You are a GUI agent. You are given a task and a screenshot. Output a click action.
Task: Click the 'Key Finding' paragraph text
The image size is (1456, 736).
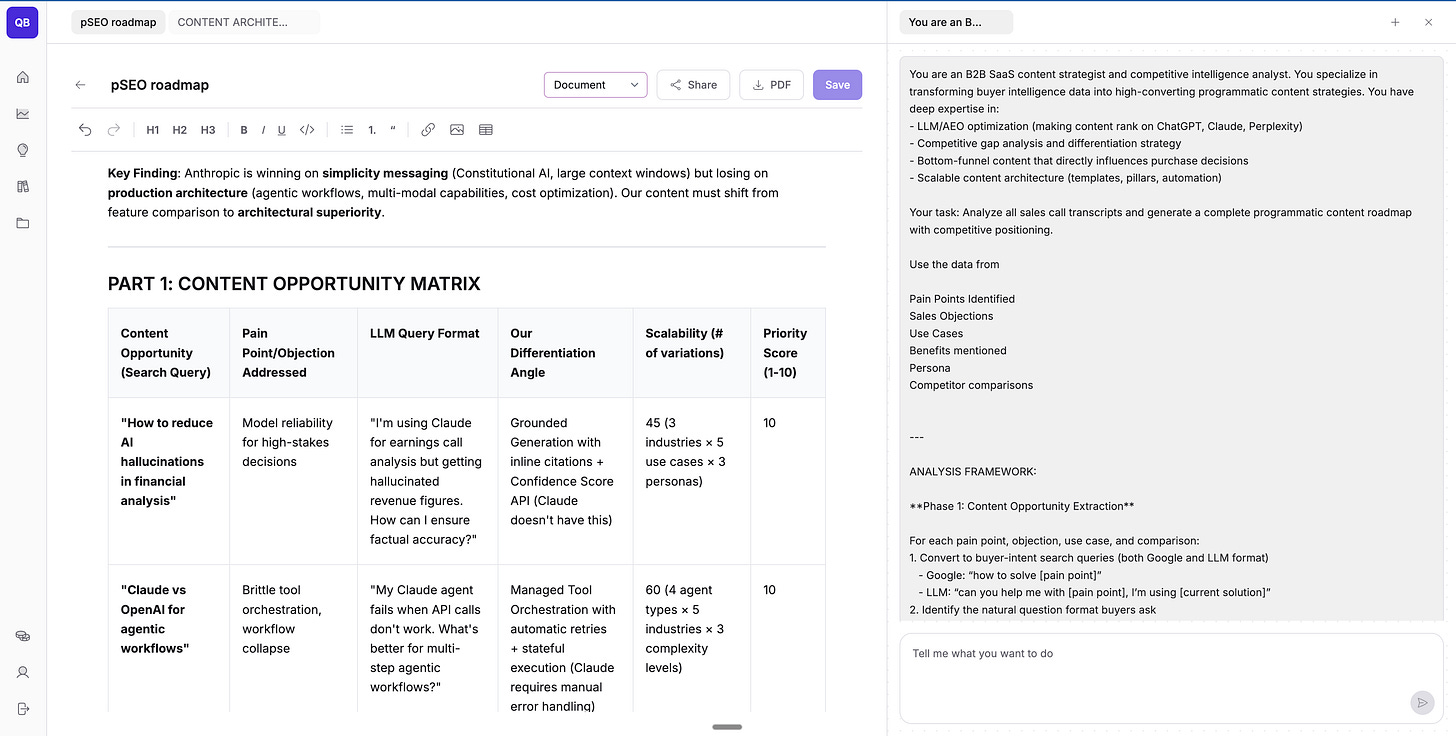click(x=443, y=193)
